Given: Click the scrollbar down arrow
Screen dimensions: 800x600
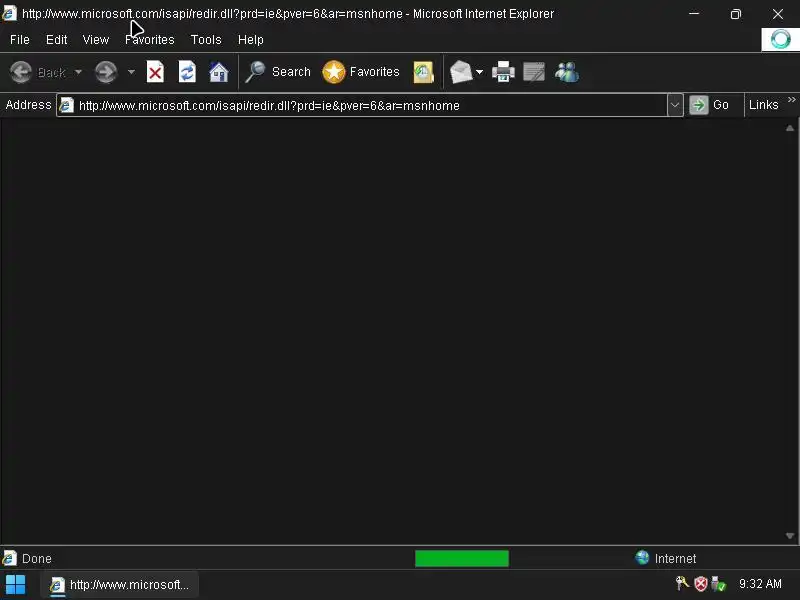Looking at the screenshot, I should pos(790,536).
